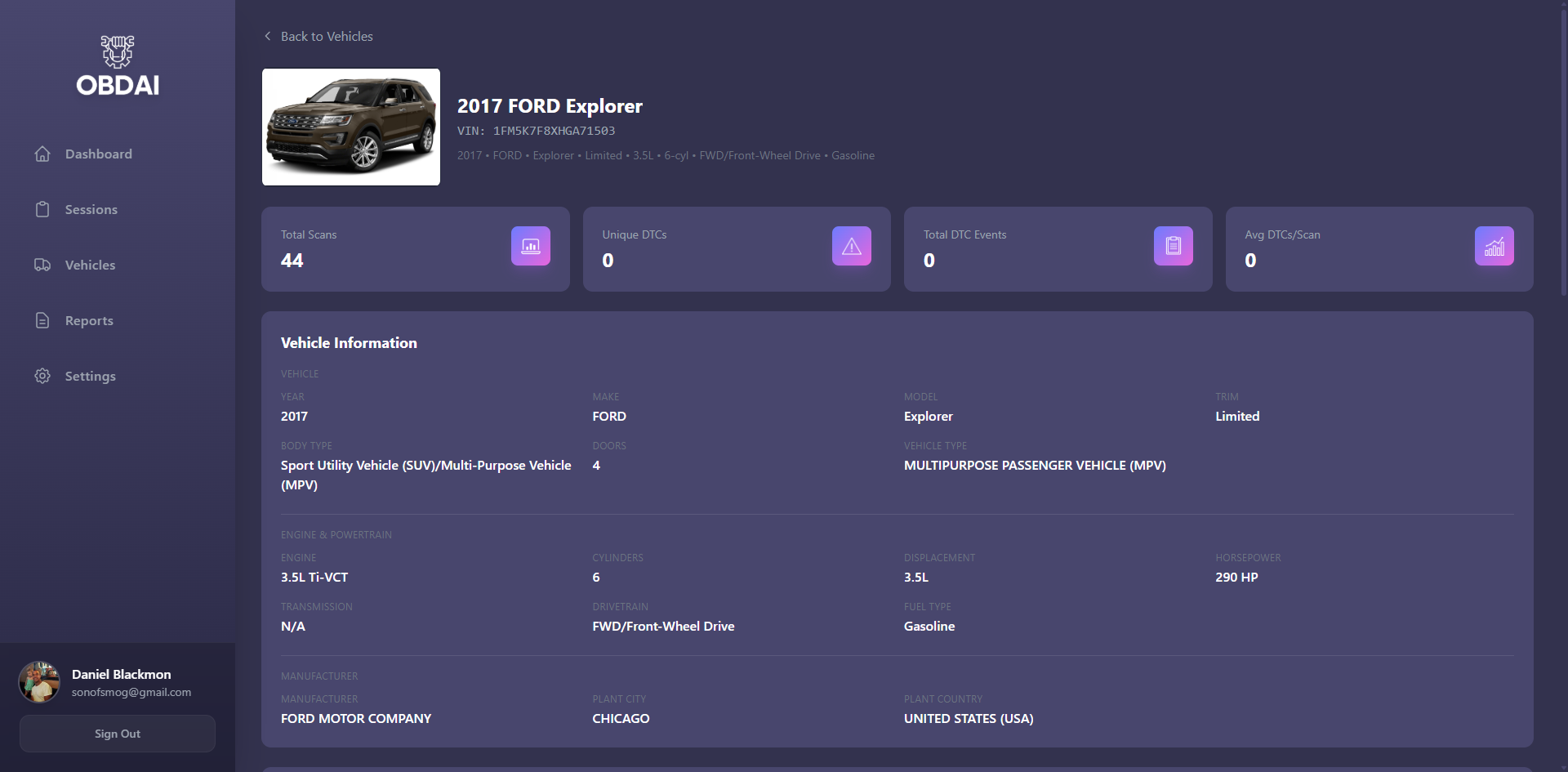
Task: Click the Total Scans chart icon
Action: (x=531, y=246)
